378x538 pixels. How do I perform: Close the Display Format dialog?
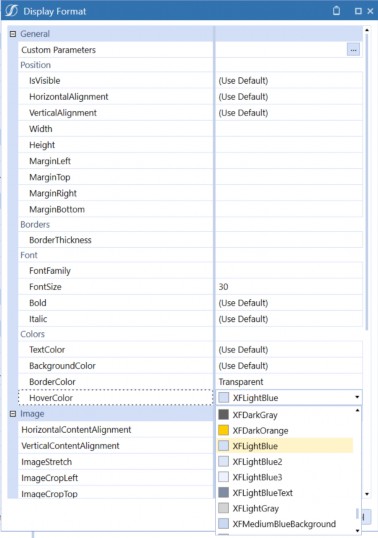(x=370, y=11)
